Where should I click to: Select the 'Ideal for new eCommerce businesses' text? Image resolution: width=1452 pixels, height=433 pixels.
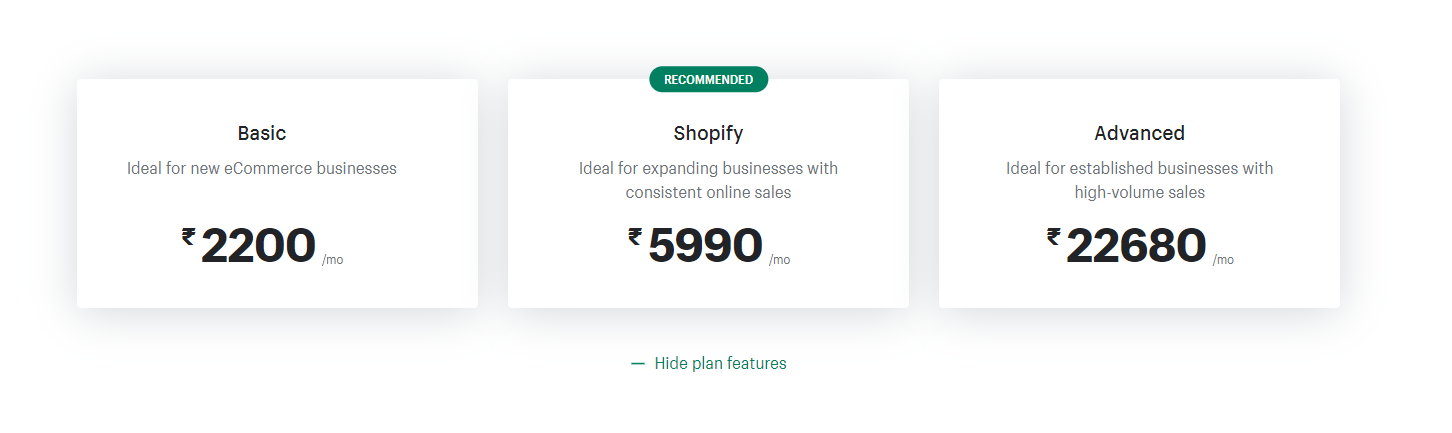[x=262, y=168]
